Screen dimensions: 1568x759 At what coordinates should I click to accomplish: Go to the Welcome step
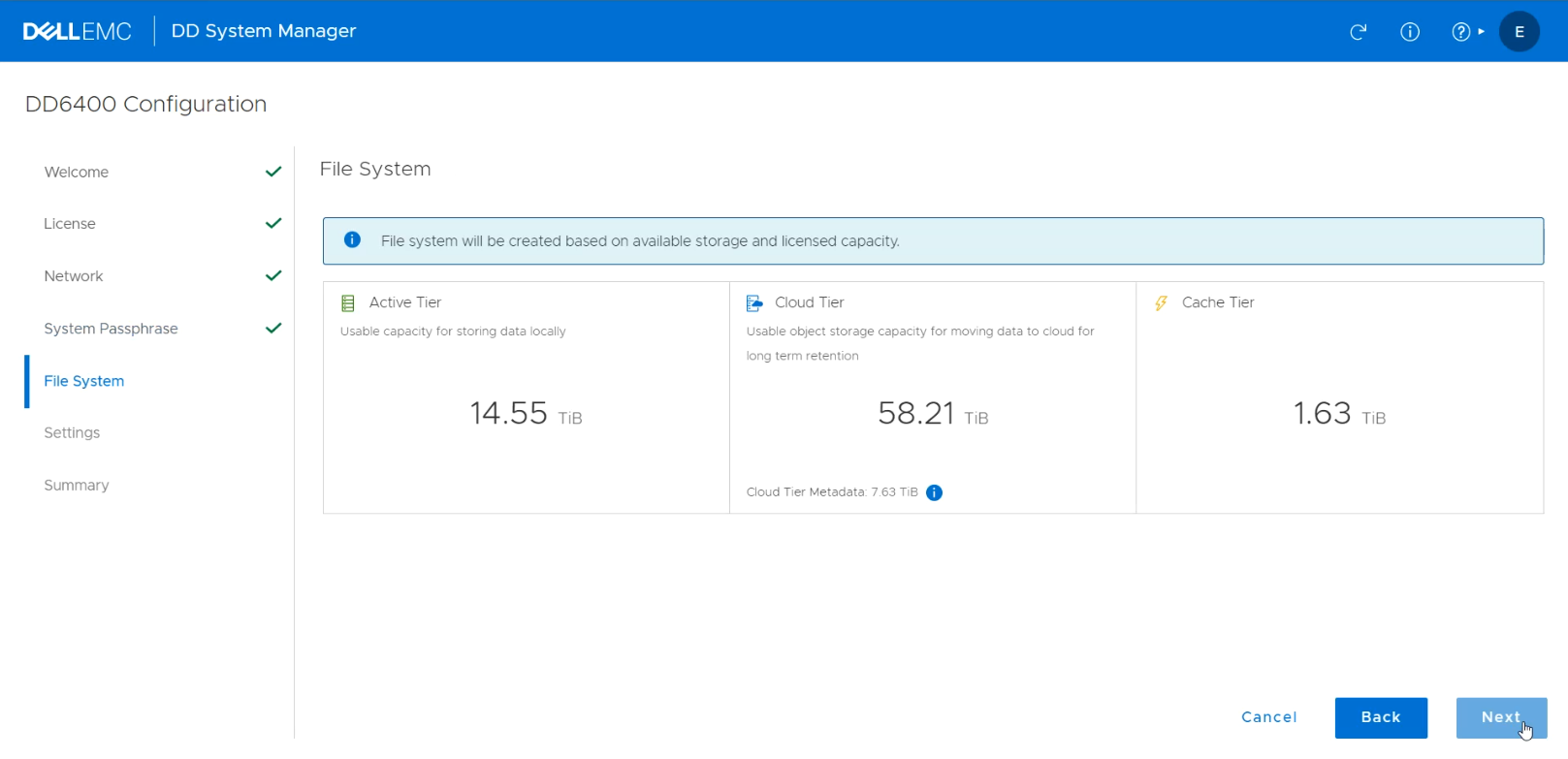pyautogui.click(x=77, y=172)
